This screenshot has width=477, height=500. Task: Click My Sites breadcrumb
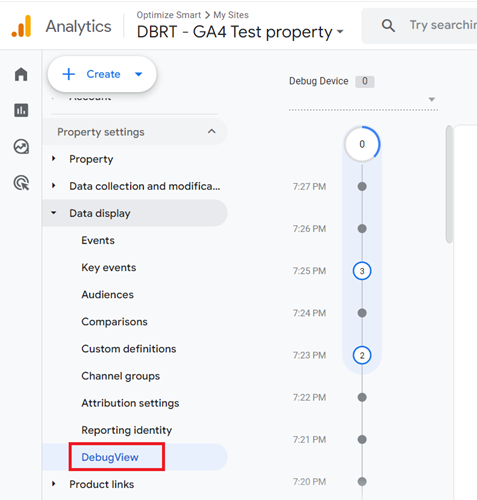point(231,15)
